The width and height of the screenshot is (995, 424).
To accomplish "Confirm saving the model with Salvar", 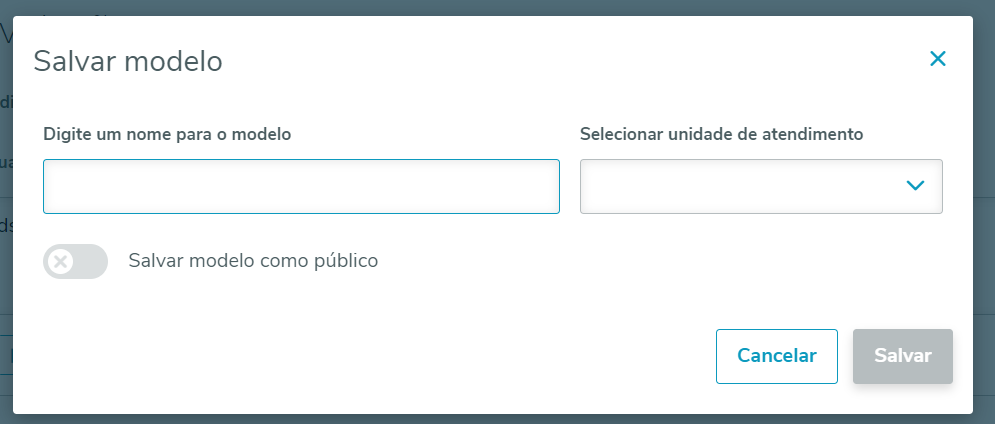I will [x=902, y=356].
